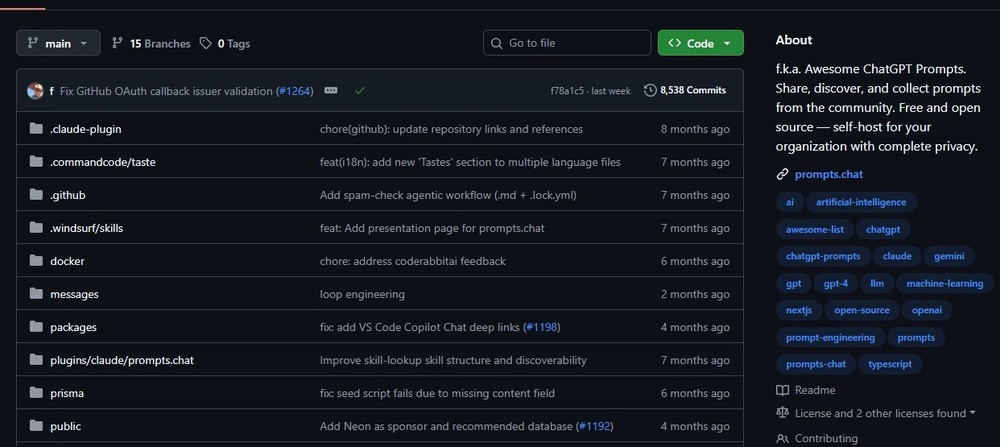This screenshot has height=447, width=1000.
Task: Select the 'chatgpt-prompts' topic tag
Action: pos(823,256)
